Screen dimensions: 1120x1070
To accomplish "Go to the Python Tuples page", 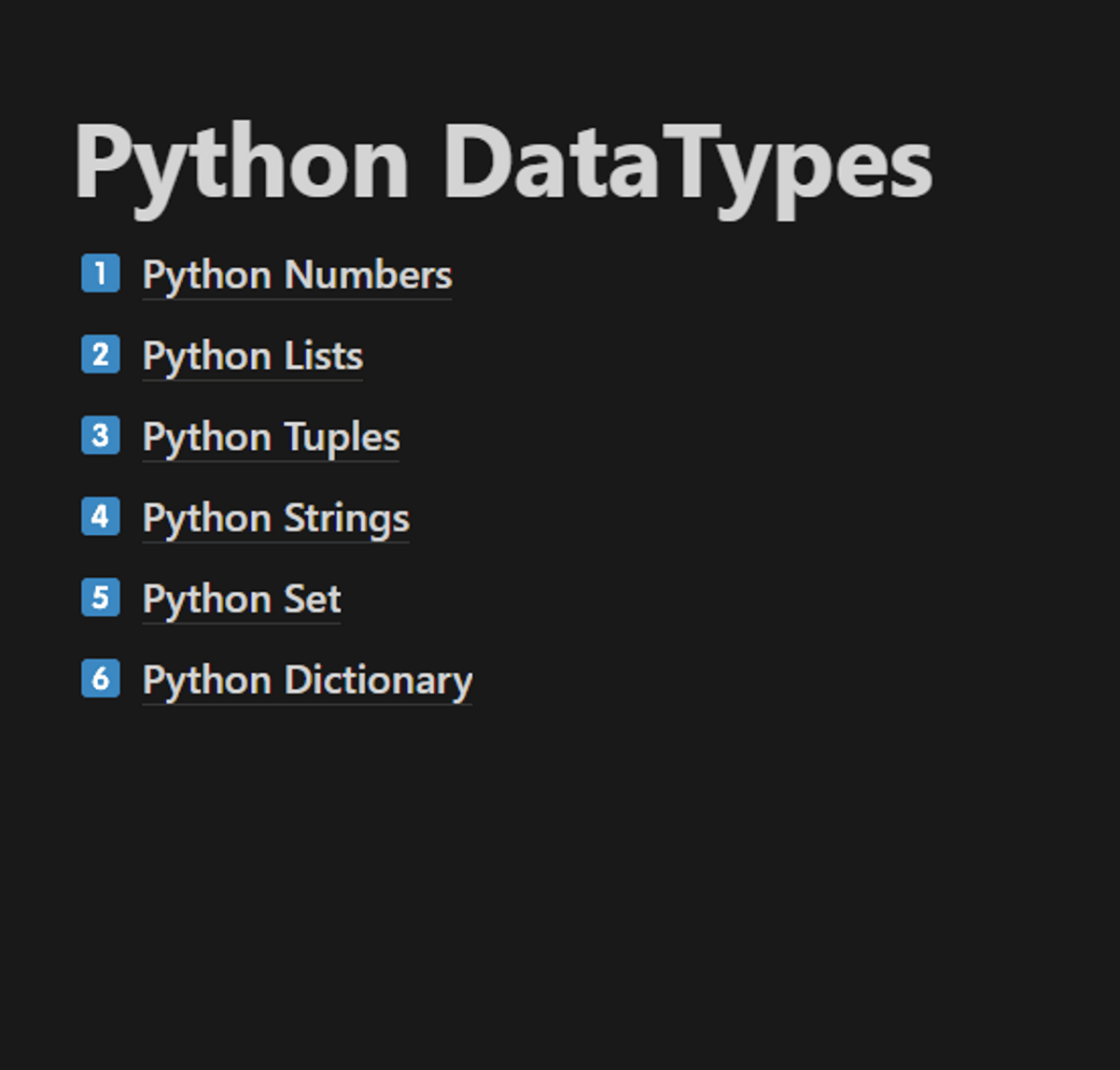I will tap(271, 438).
